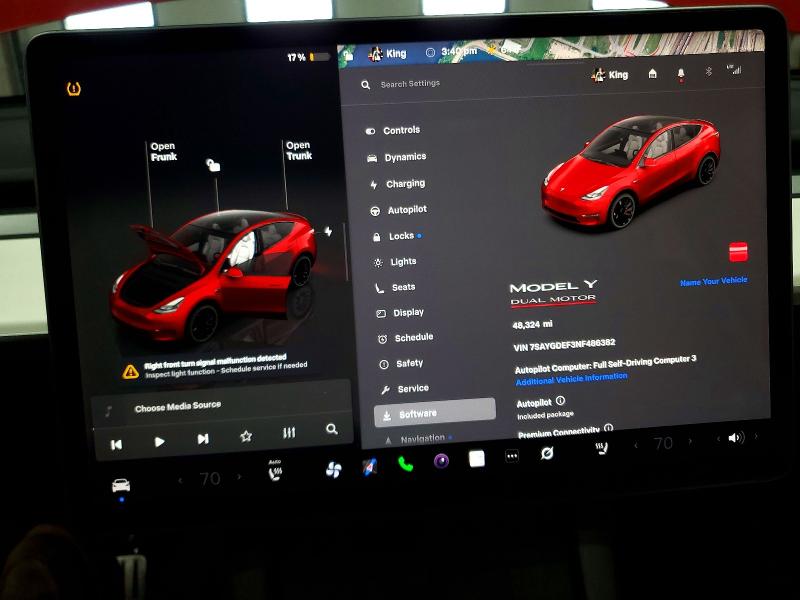The height and width of the screenshot is (600, 800).
Task: Open the Bluetooth settings icon
Action: (x=709, y=72)
